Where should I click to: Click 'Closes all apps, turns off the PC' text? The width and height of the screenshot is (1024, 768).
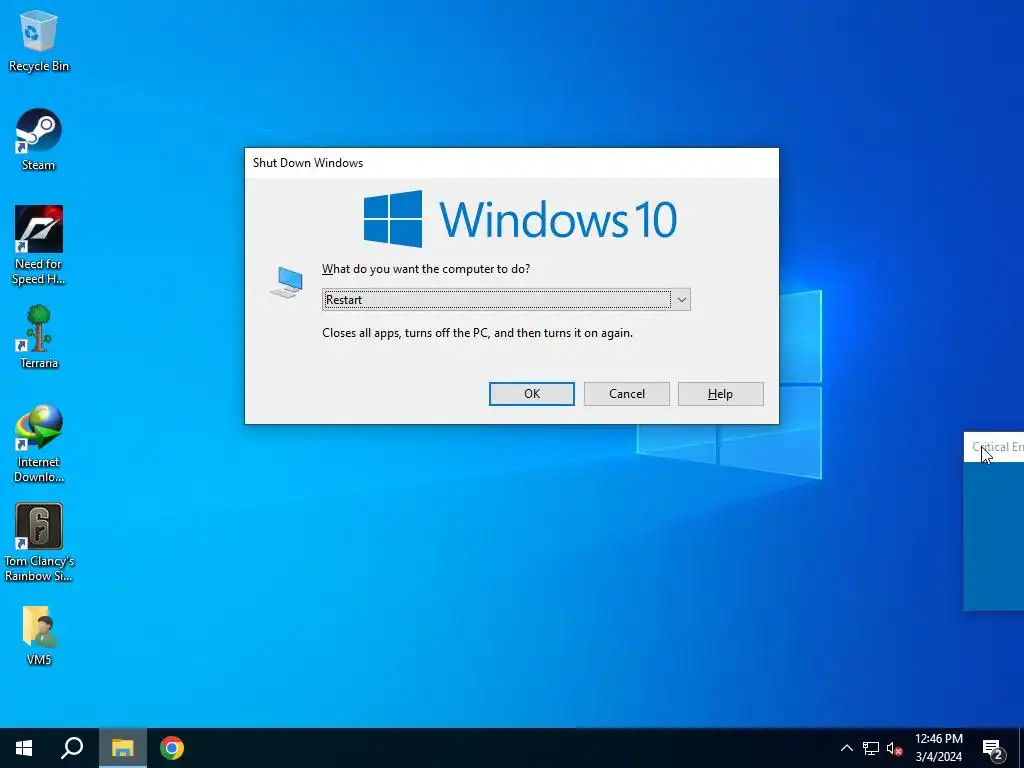pos(477,333)
